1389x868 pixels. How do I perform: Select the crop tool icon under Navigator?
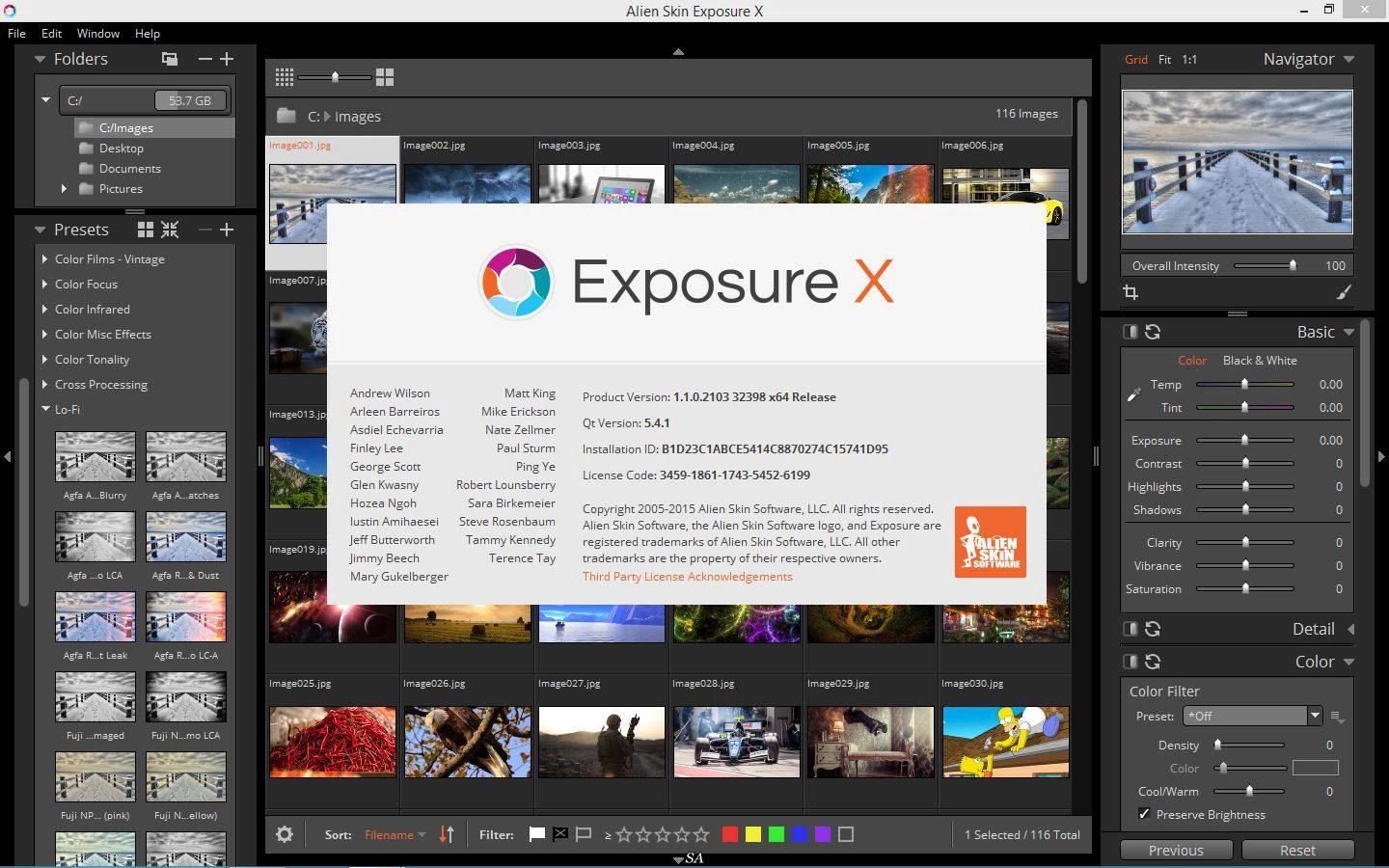pyautogui.click(x=1130, y=292)
